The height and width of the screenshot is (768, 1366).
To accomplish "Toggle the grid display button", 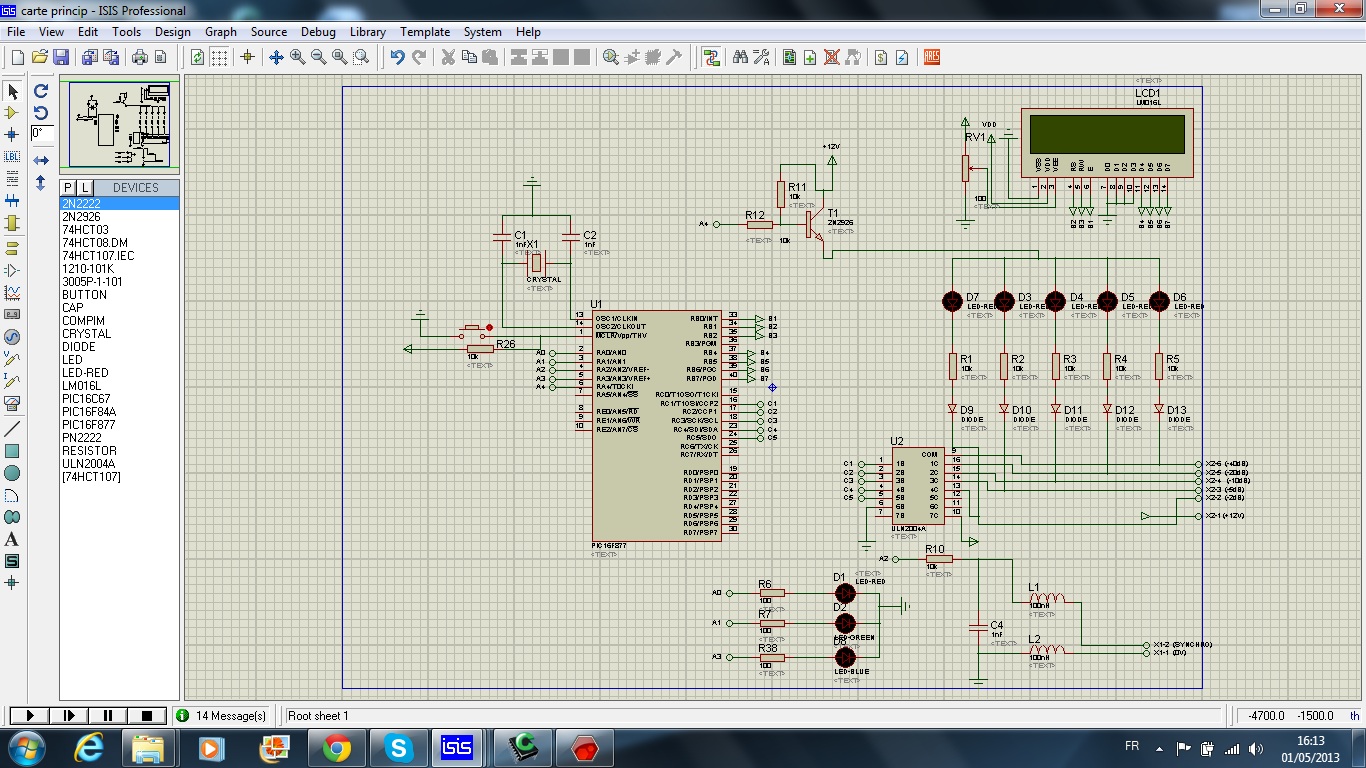I will 219,57.
